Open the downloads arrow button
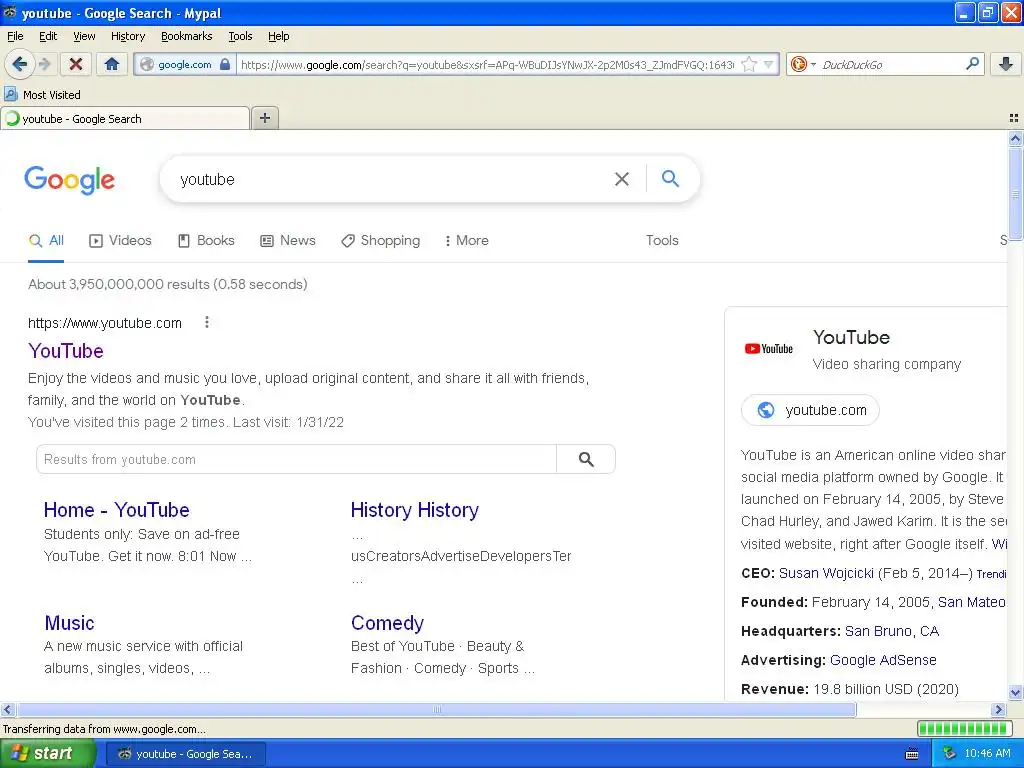The width and height of the screenshot is (1024, 768). point(1006,64)
